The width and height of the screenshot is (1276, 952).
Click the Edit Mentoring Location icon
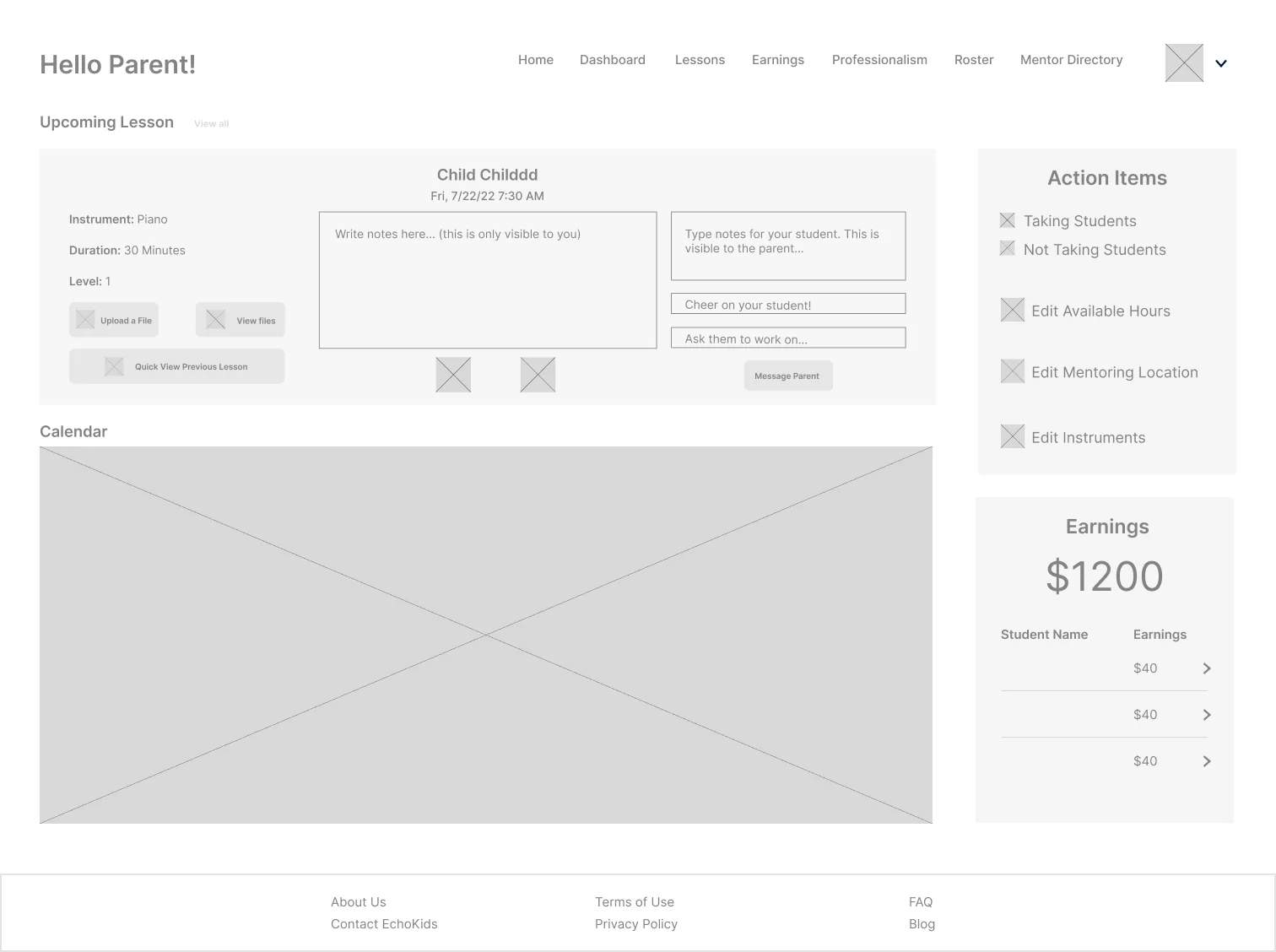pos(1012,371)
